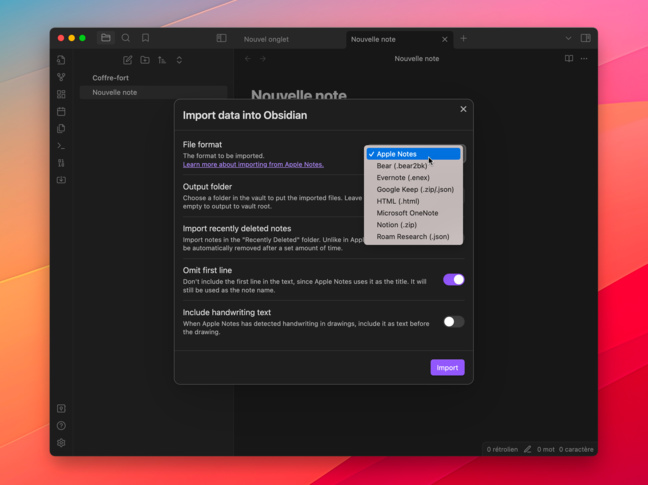
Task: Select Apple Notes in format list
Action: click(413, 154)
